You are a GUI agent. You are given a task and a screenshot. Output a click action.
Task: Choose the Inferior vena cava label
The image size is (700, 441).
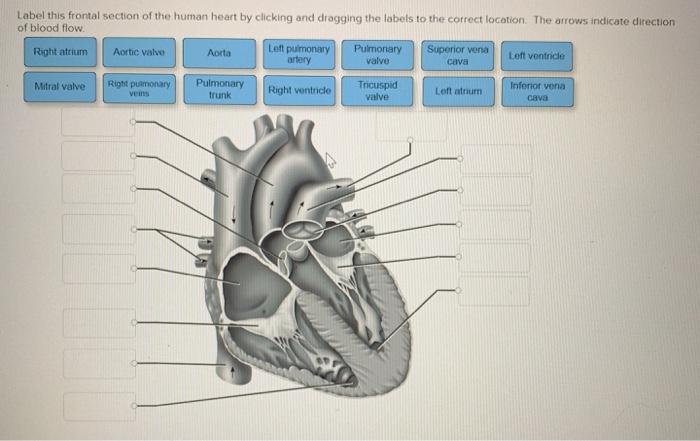pyautogui.click(x=538, y=92)
